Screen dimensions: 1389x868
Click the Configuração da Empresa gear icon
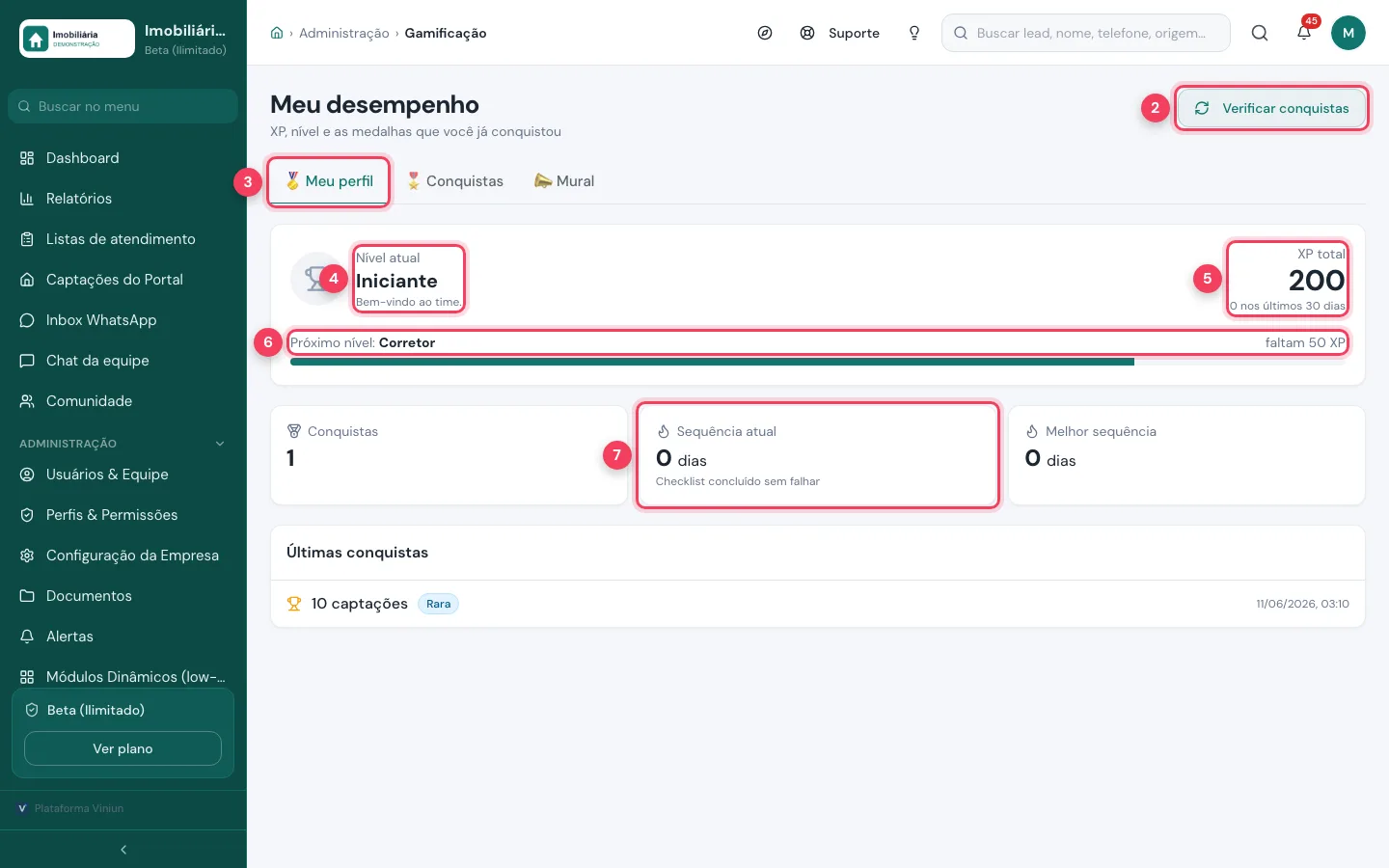pyautogui.click(x=27, y=556)
